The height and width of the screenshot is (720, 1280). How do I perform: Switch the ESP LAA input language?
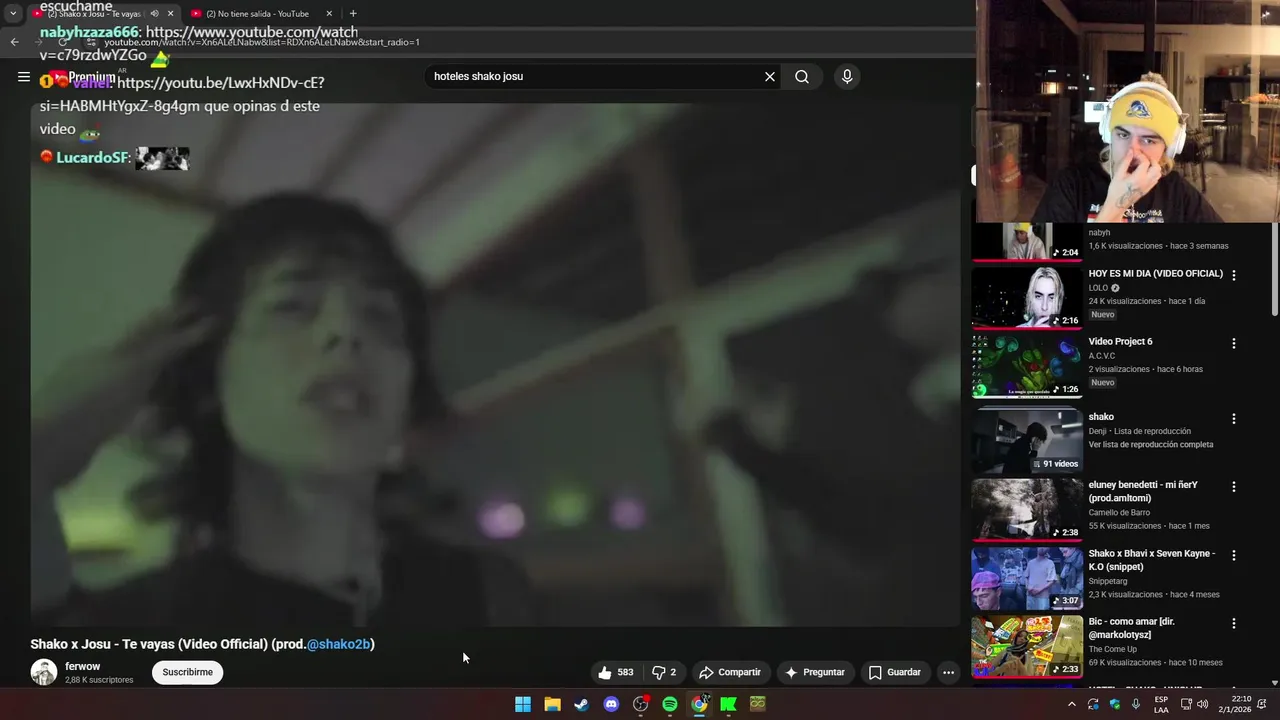pos(1161,704)
